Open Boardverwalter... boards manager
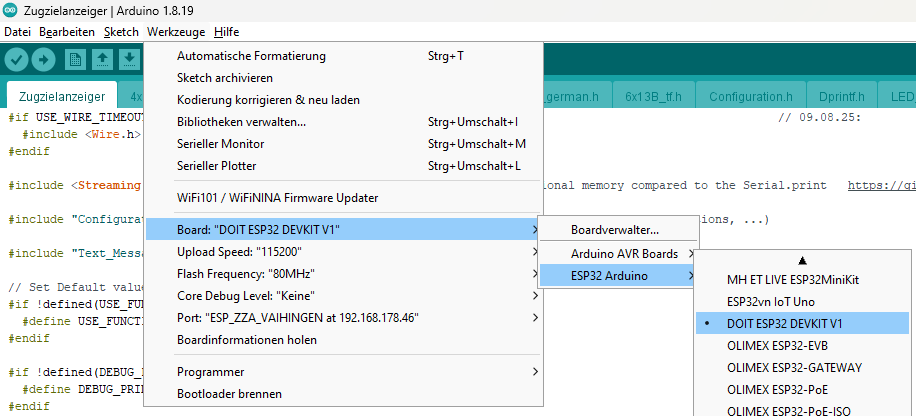Screen dimensions: 916x416 click(x=614, y=230)
